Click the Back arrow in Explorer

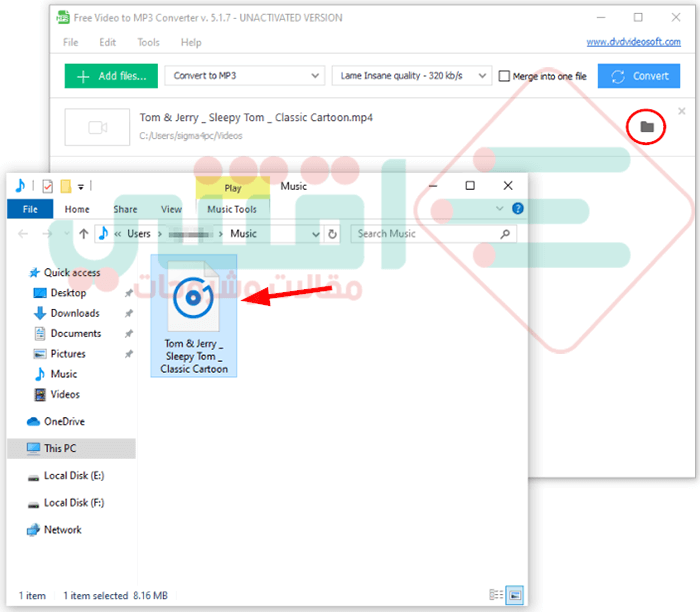coord(23,233)
